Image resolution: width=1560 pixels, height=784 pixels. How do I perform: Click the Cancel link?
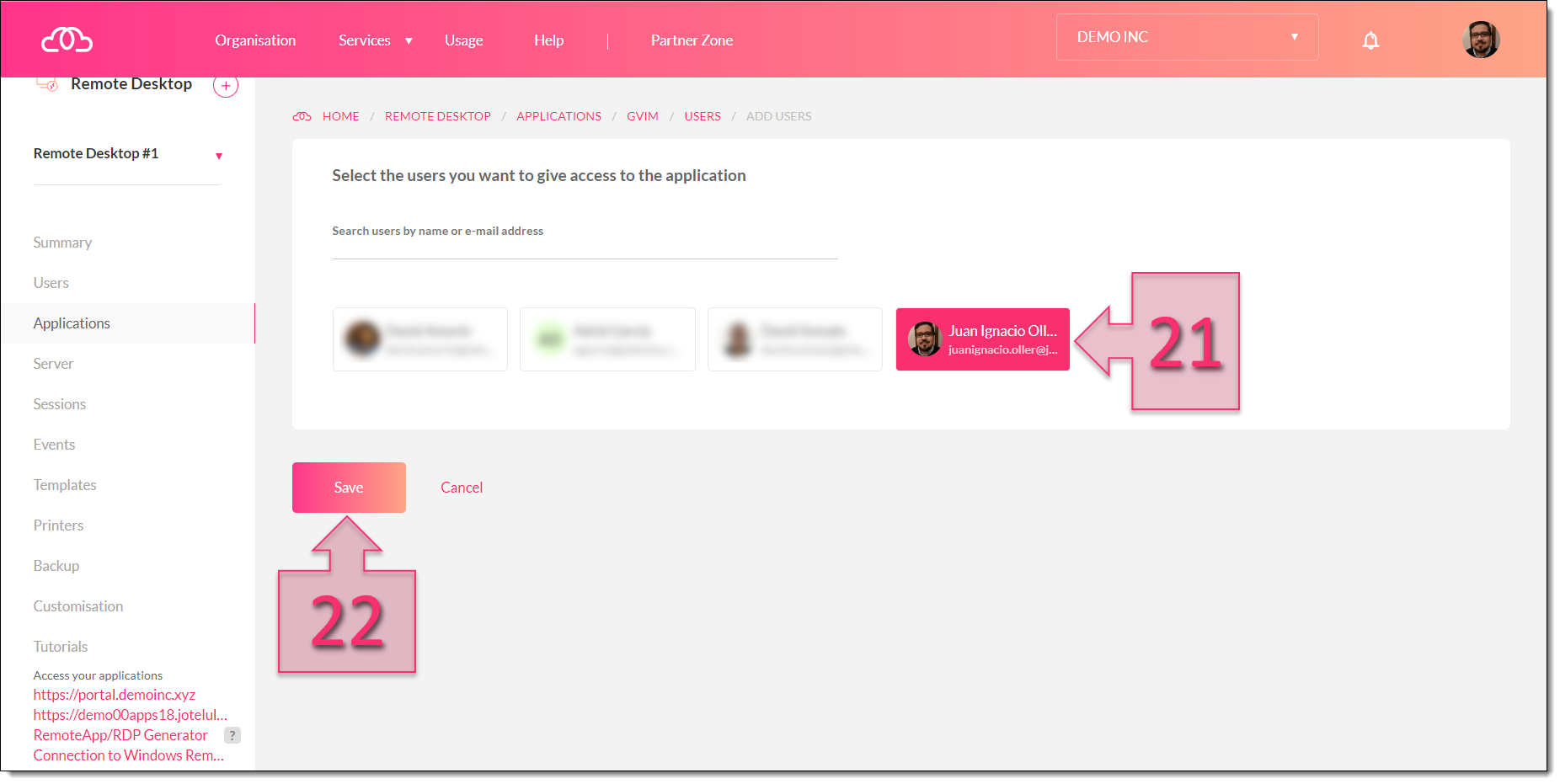(x=462, y=488)
